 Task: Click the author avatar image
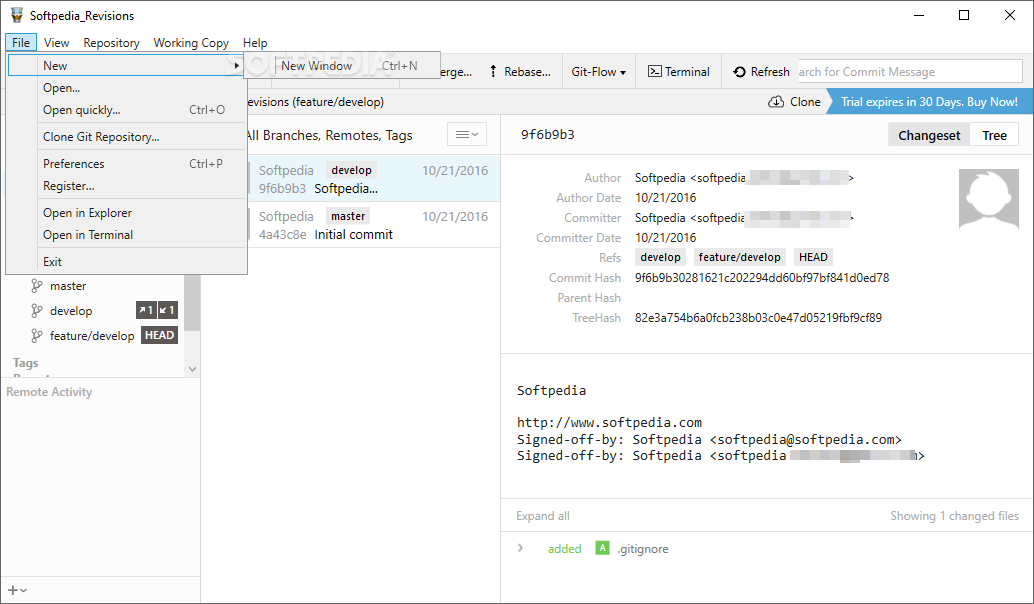click(x=988, y=198)
